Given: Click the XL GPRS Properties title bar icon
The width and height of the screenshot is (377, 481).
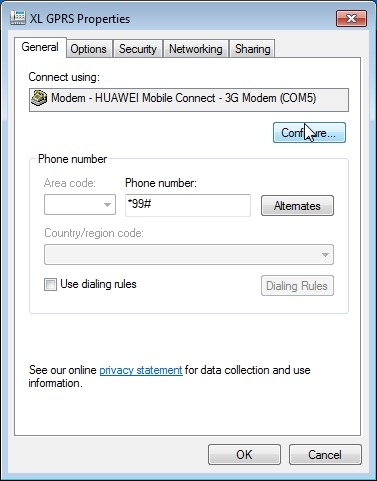Looking at the screenshot, I should [x=18, y=18].
